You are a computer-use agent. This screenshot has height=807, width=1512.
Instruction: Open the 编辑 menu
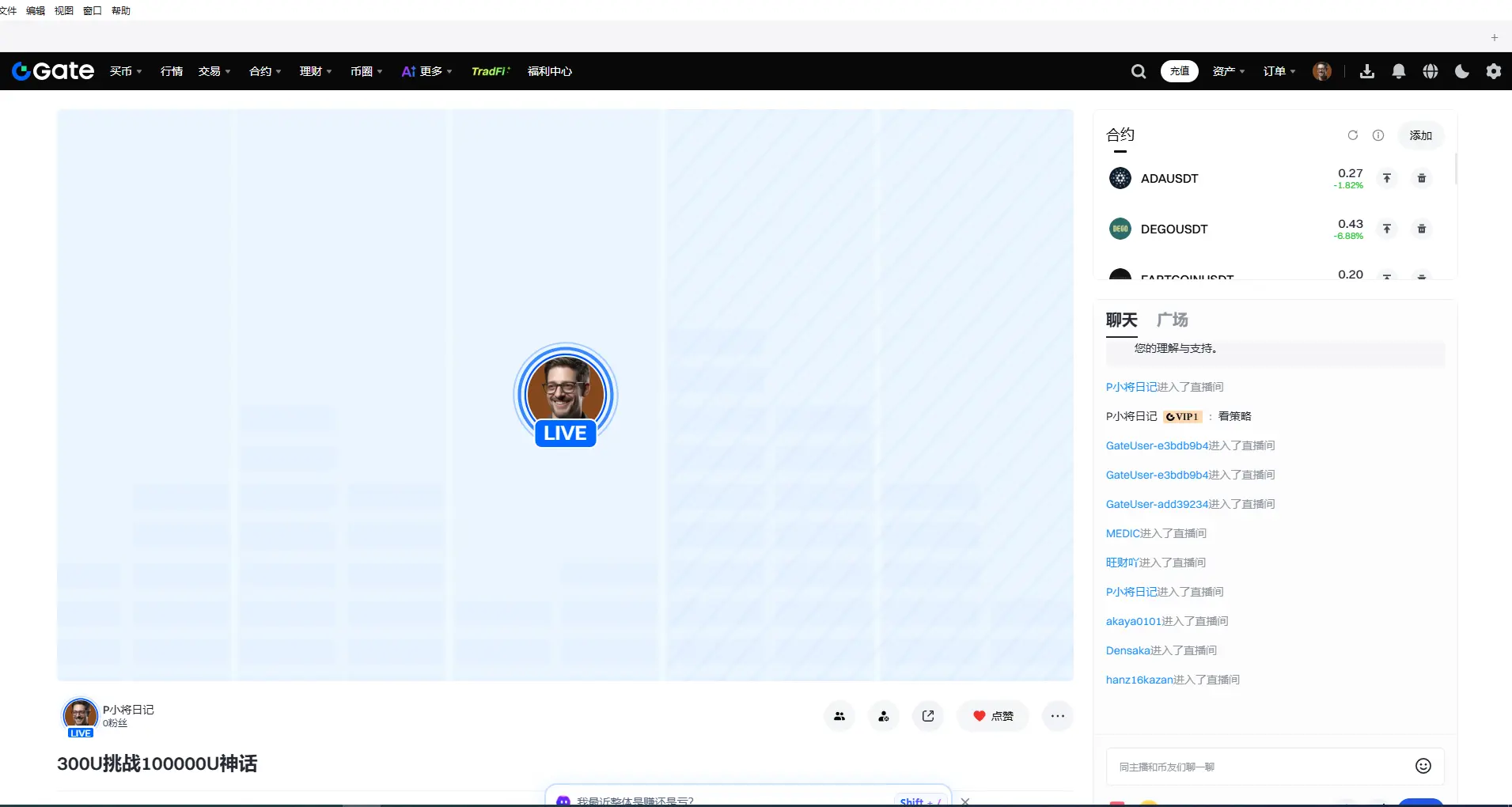click(x=36, y=10)
